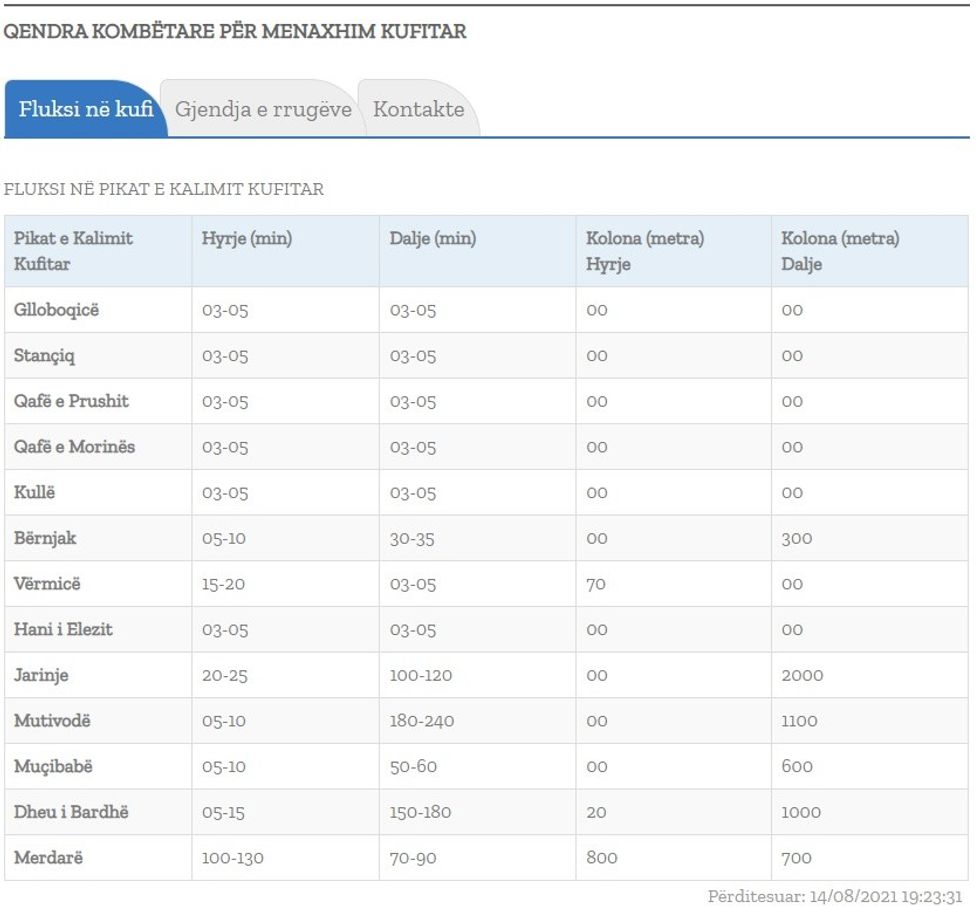The width and height of the screenshot is (980, 906).
Task: Click the Përditesuar timestamp text
Action: [834, 896]
